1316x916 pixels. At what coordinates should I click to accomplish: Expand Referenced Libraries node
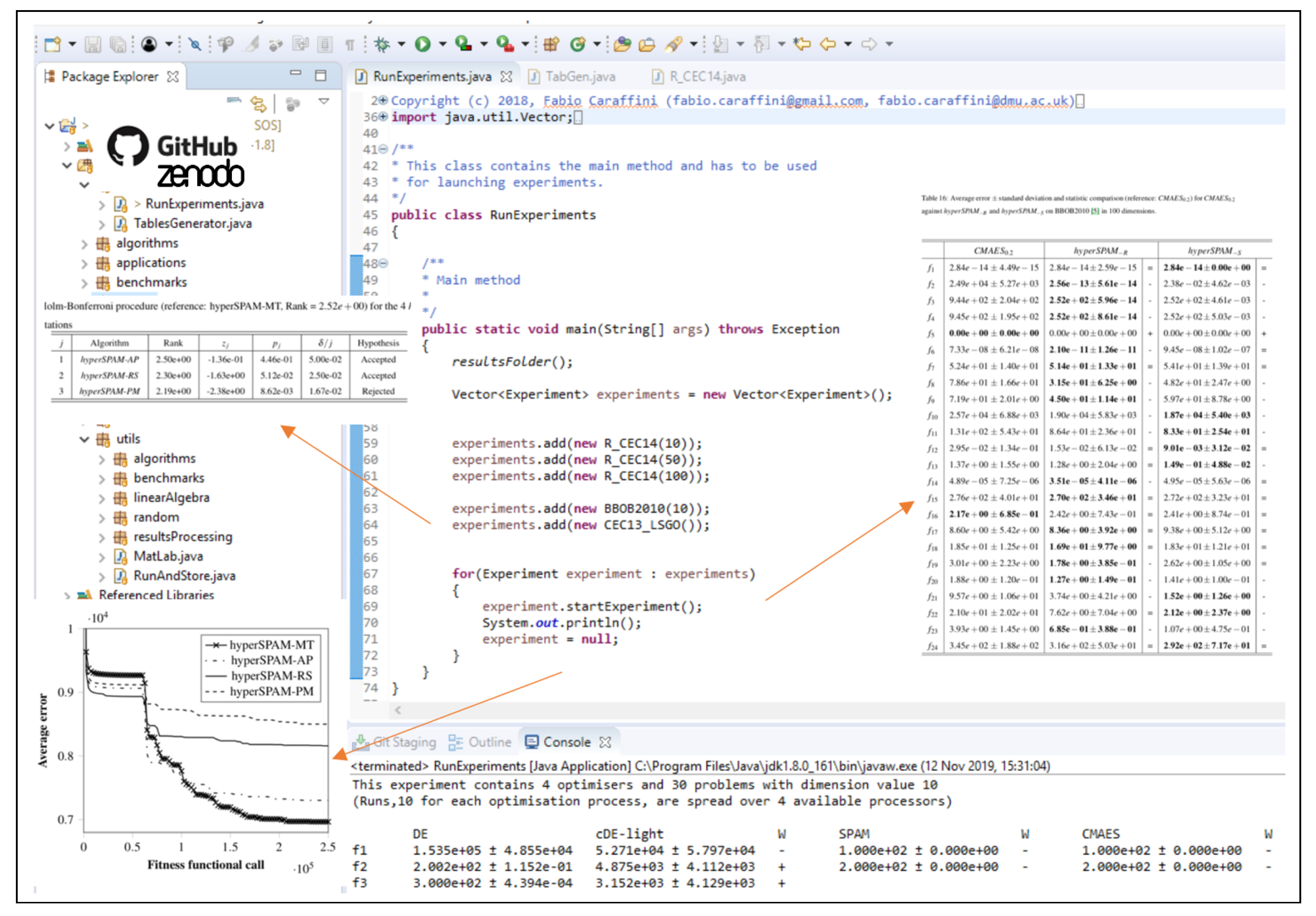pyautogui.click(x=66, y=596)
